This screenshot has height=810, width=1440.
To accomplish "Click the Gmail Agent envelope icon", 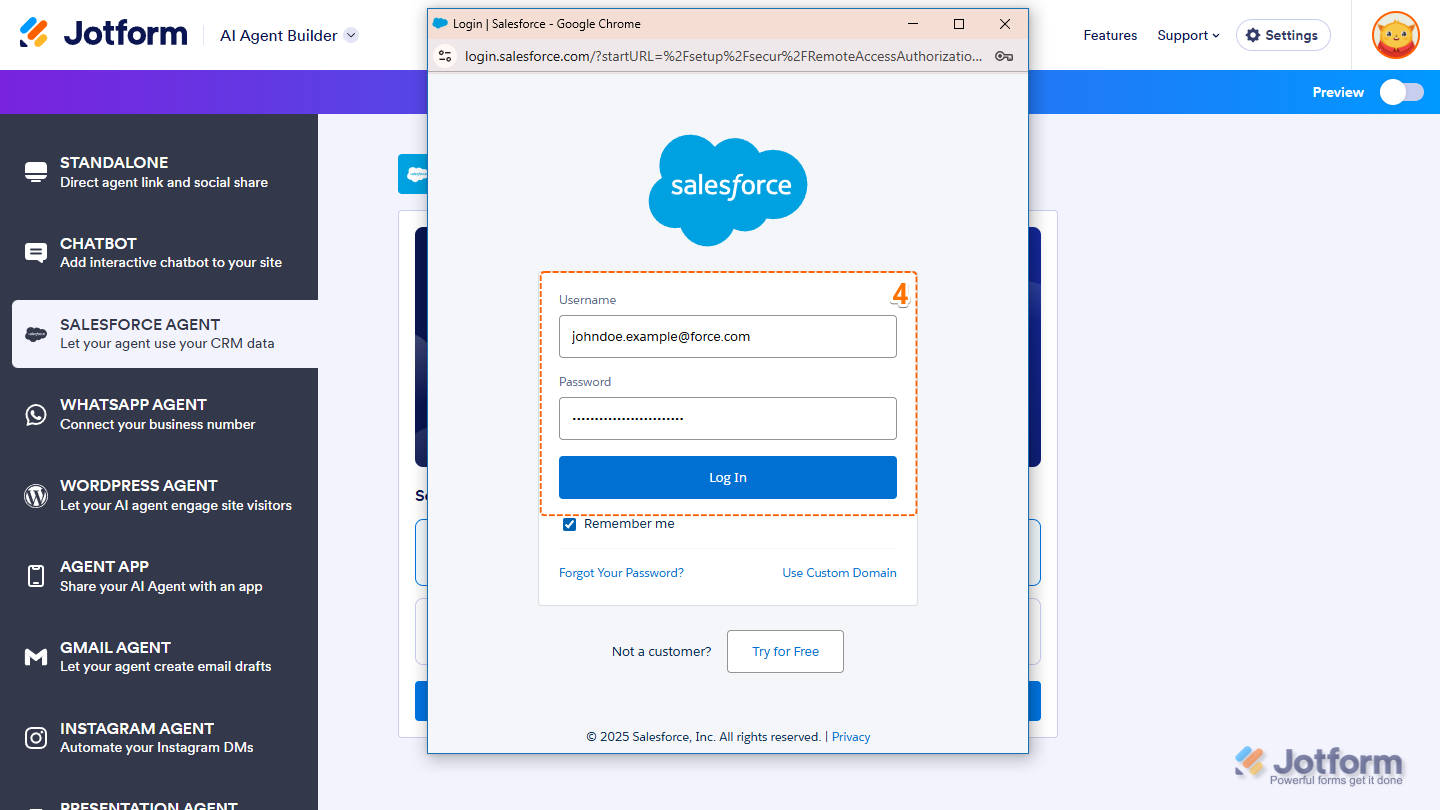I will (36, 657).
